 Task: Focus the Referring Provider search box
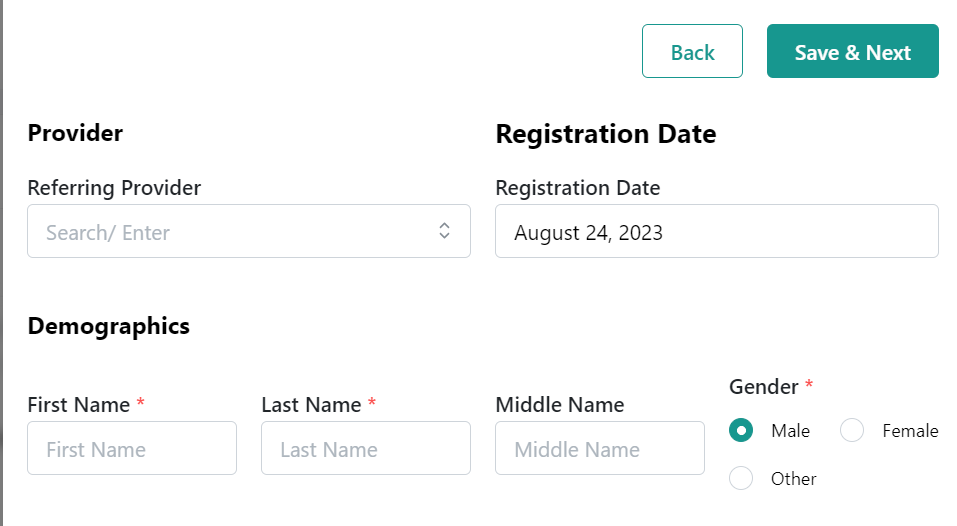tap(230, 232)
